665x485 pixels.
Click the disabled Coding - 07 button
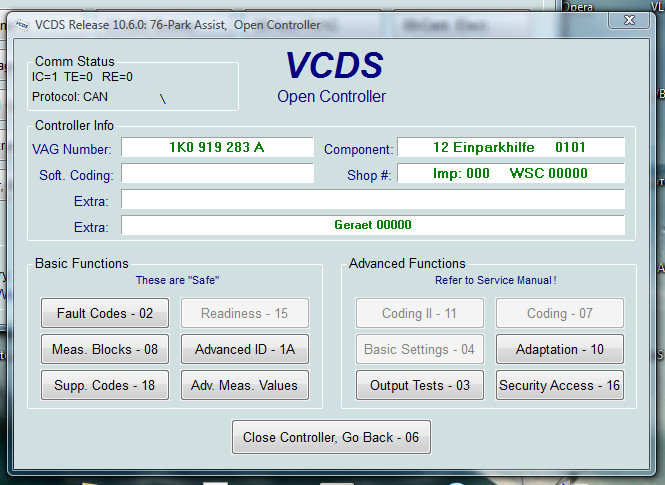560,313
